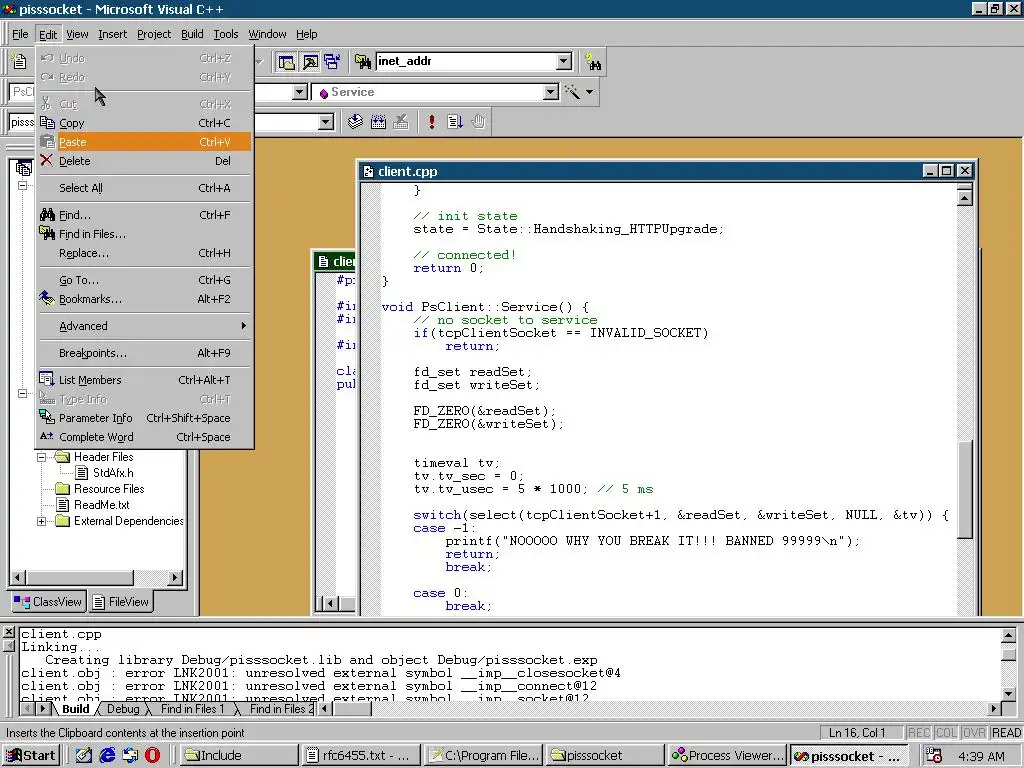Screen dimensions: 1024x768
Task: Switch to the Include folder taskbar button
Action: pyautogui.click(x=238, y=756)
